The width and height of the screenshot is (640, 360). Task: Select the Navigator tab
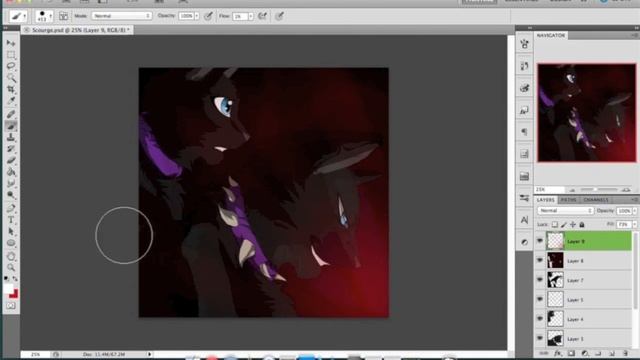coord(551,36)
